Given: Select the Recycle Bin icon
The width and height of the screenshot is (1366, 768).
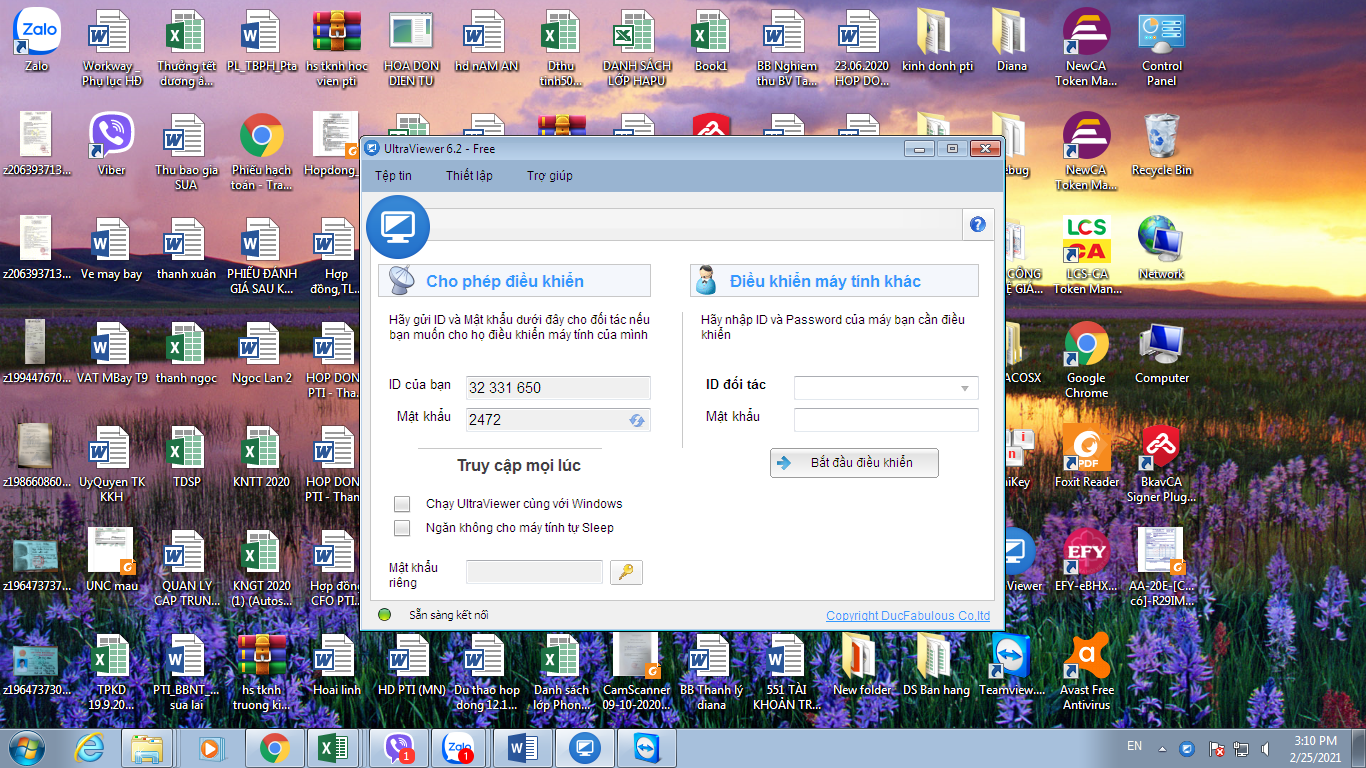Looking at the screenshot, I should tap(1162, 145).
